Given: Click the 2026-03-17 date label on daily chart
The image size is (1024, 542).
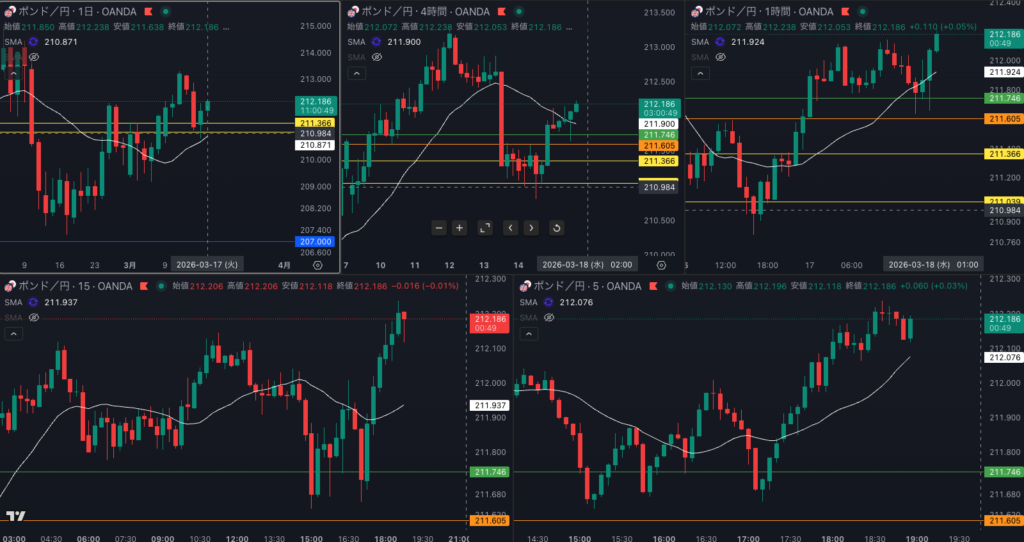Looking at the screenshot, I should click(x=207, y=265).
